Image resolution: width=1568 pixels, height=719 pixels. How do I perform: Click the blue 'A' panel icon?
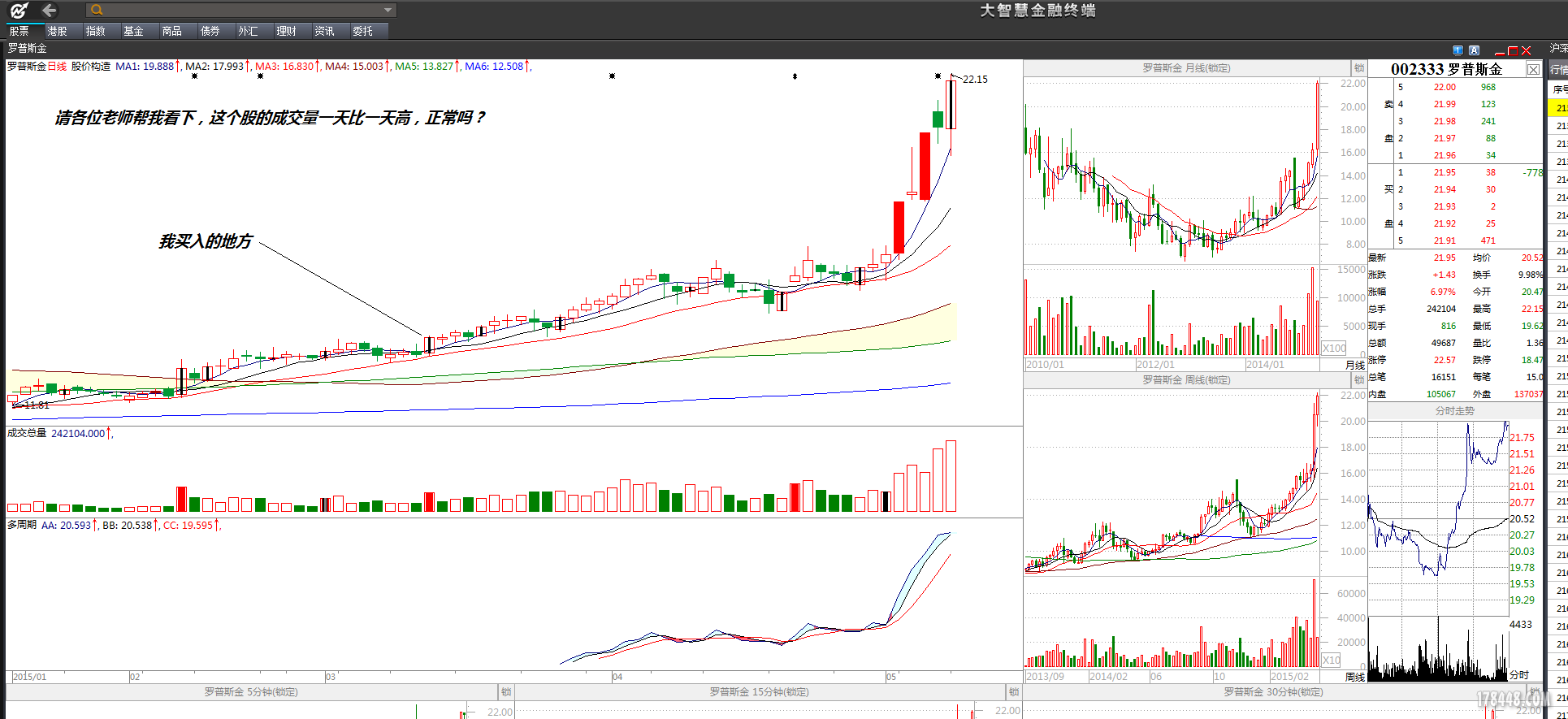1475,50
